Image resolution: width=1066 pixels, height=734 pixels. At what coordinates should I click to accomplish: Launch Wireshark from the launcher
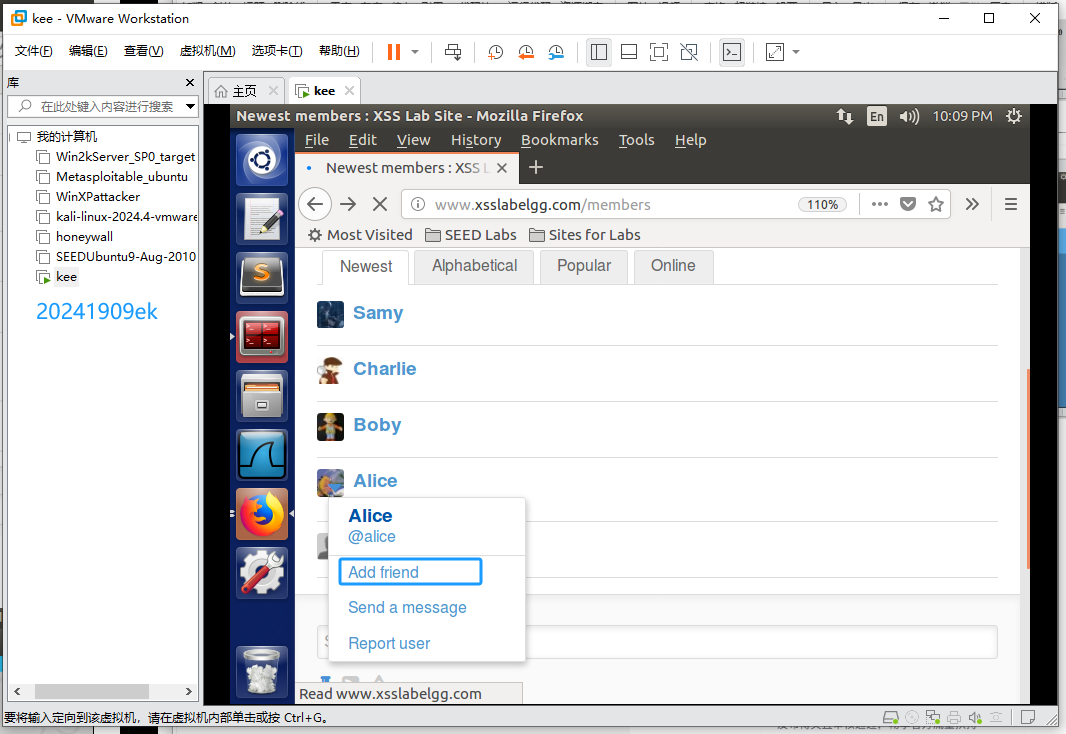point(262,455)
